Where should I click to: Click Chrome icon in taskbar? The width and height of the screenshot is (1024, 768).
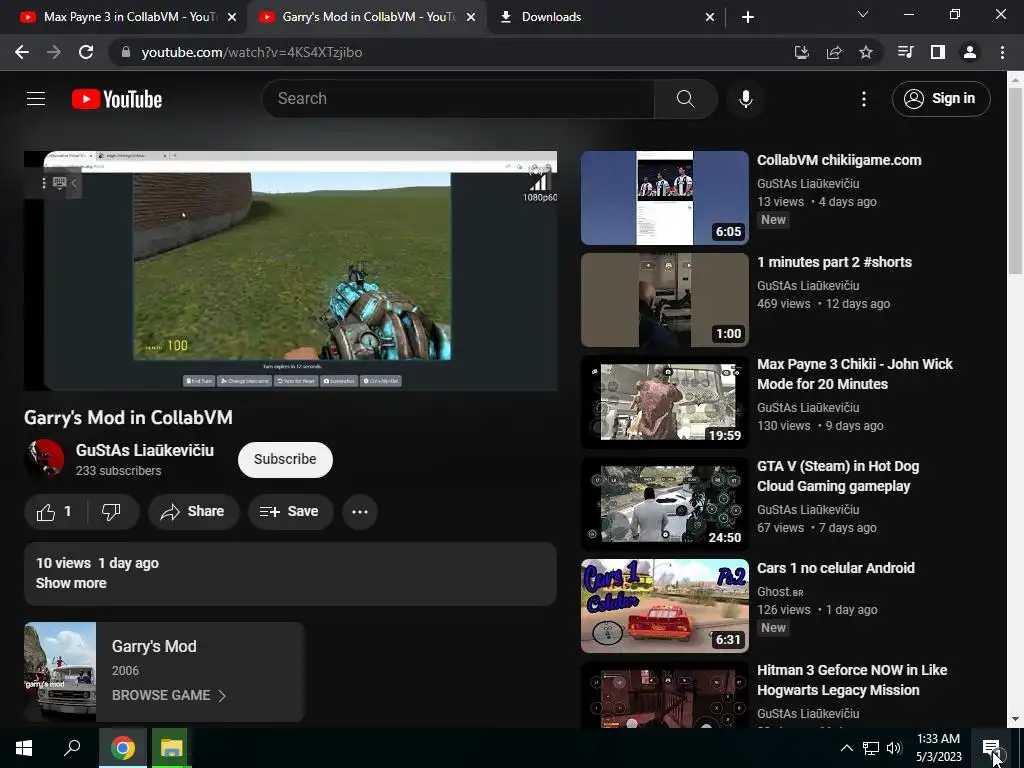tap(123, 748)
